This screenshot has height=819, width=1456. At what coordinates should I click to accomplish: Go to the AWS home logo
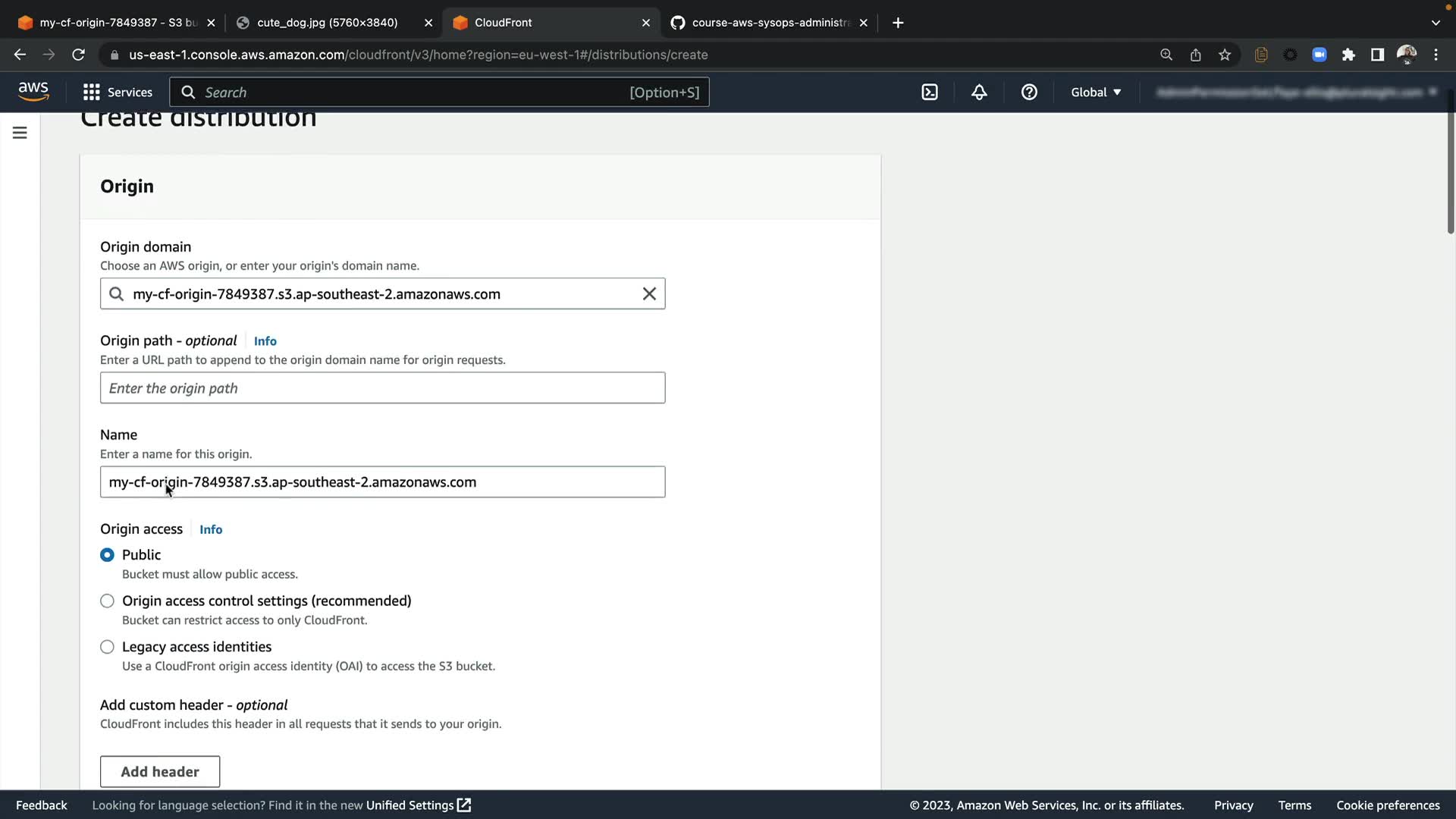point(33,92)
